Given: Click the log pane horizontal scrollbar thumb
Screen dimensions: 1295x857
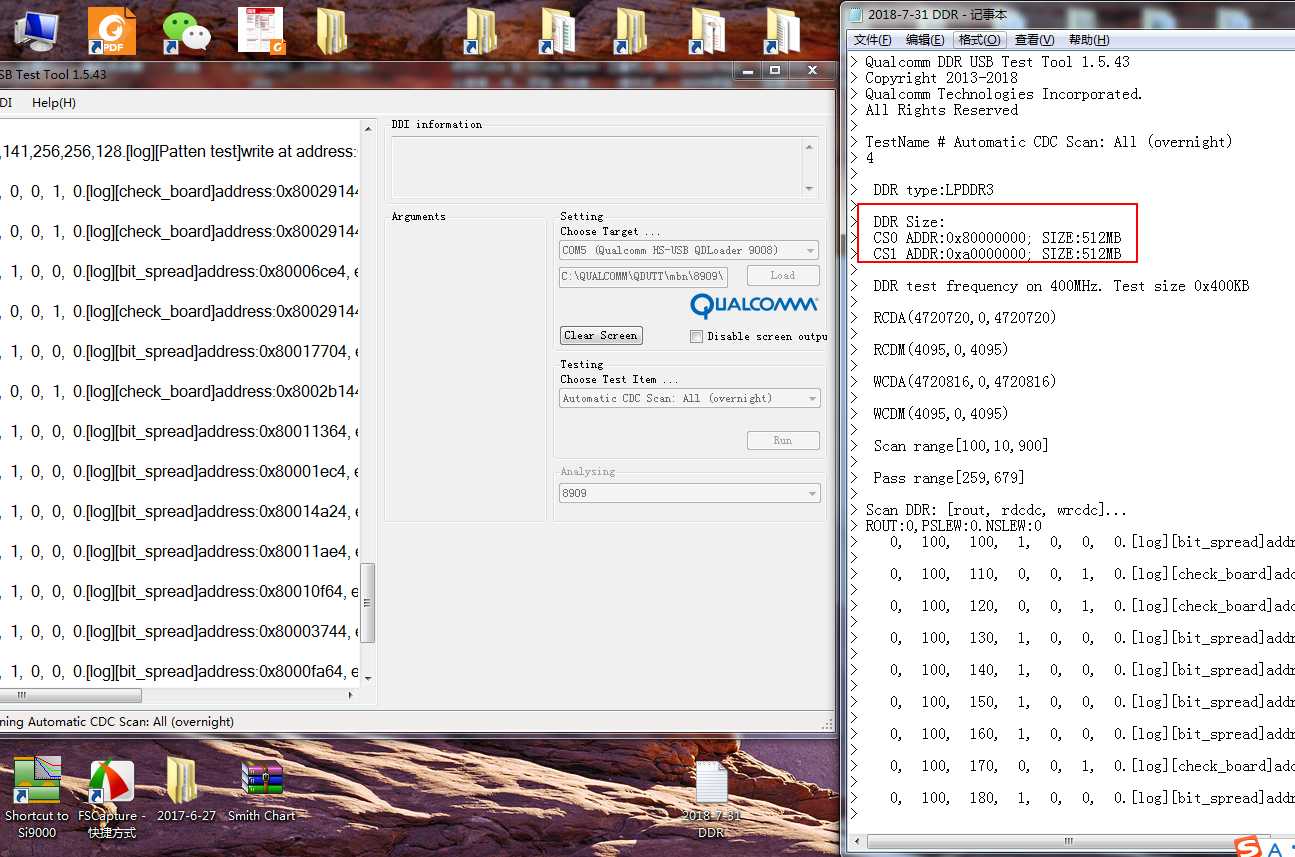Looking at the screenshot, I should coord(71,695).
